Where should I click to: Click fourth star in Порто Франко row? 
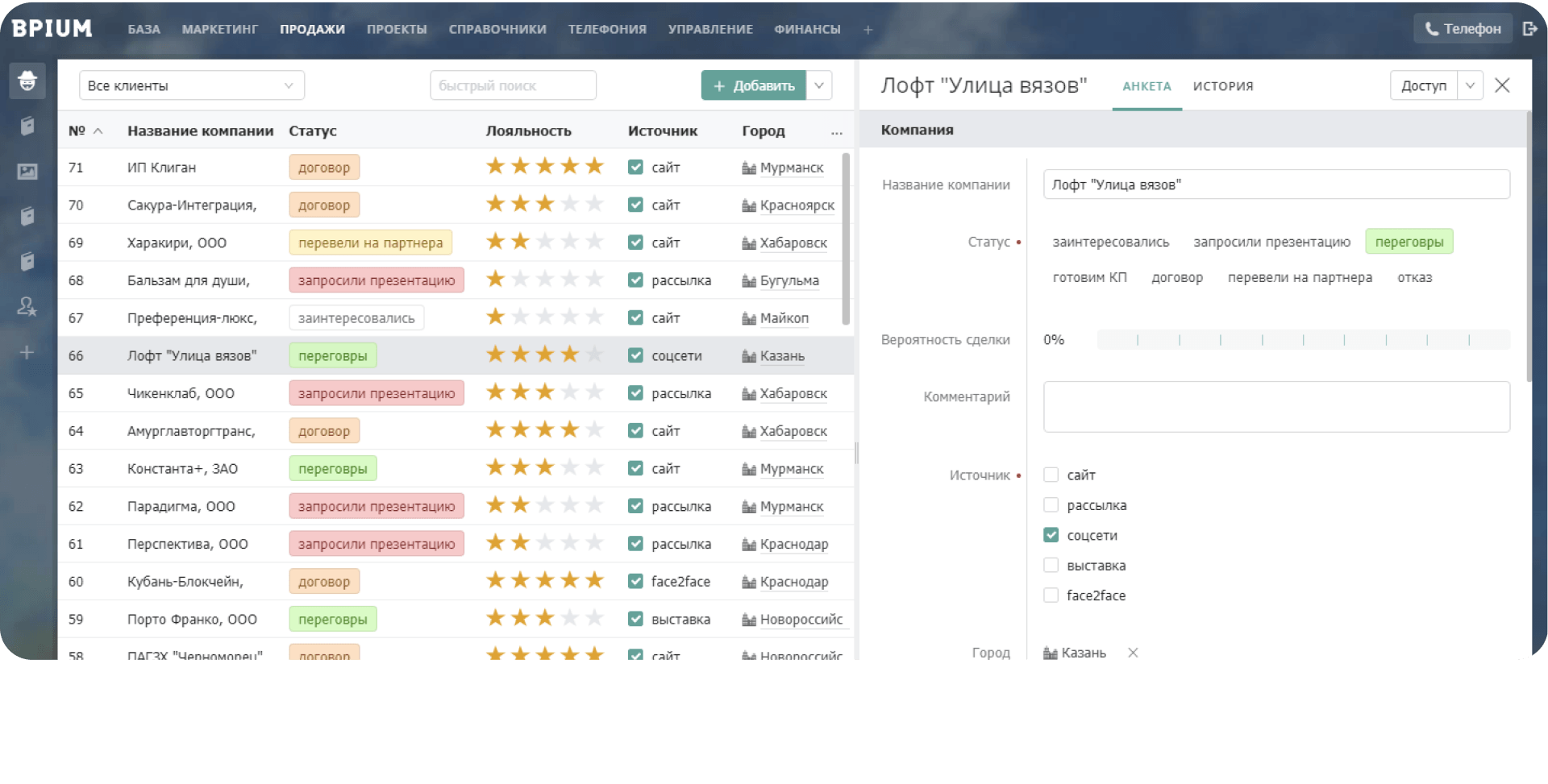click(x=570, y=617)
